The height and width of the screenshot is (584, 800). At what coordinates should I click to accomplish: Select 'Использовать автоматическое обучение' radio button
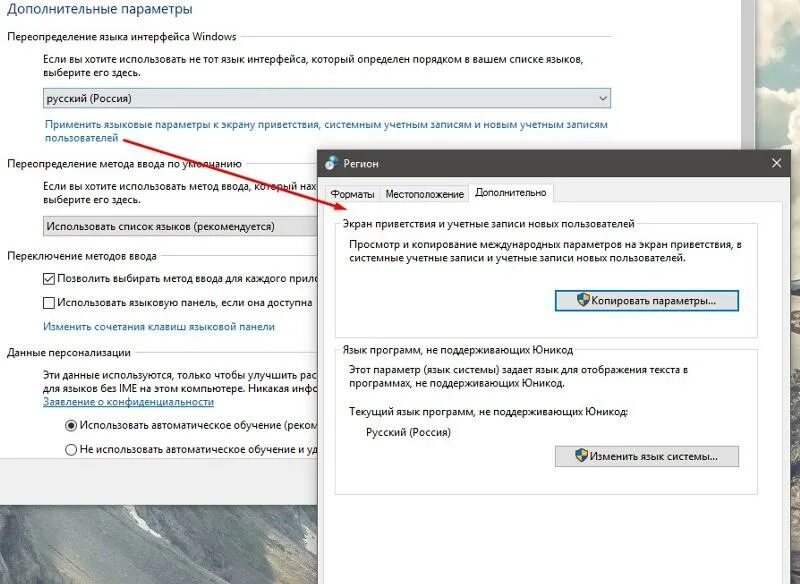click(71, 425)
